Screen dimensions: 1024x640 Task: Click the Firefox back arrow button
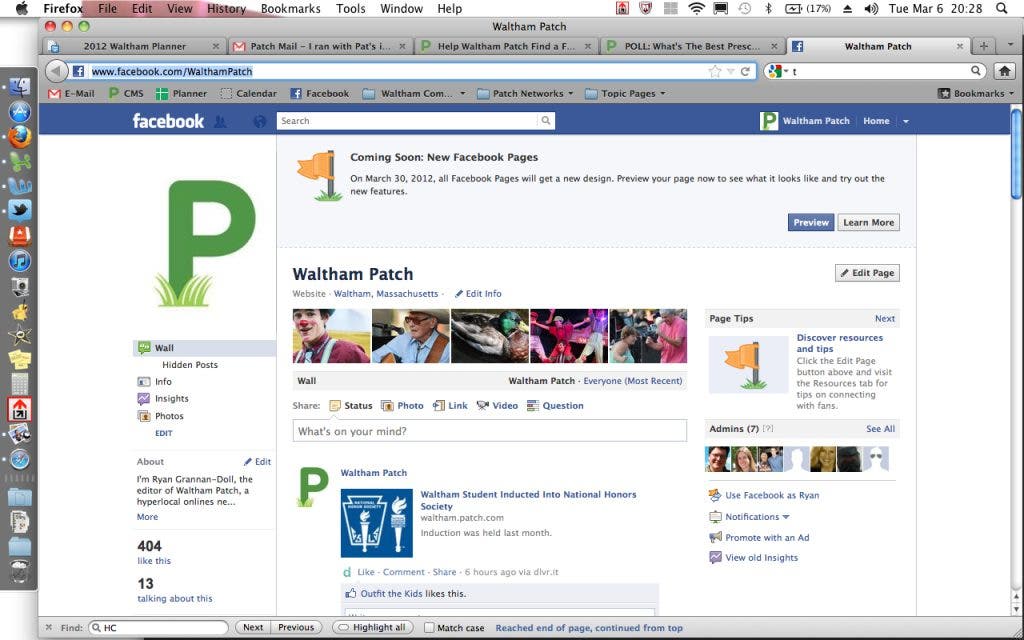coord(57,71)
